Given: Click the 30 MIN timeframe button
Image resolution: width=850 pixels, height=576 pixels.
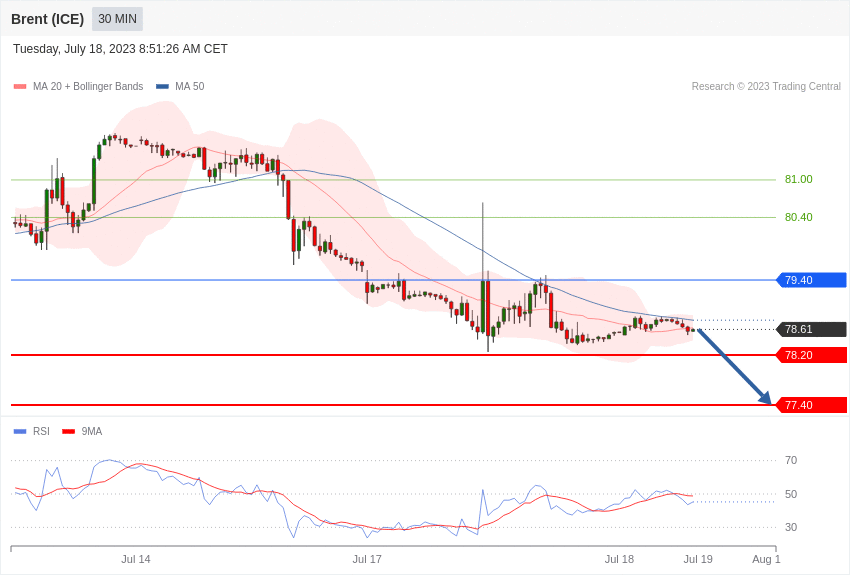Looking at the screenshot, I should click(x=117, y=19).
